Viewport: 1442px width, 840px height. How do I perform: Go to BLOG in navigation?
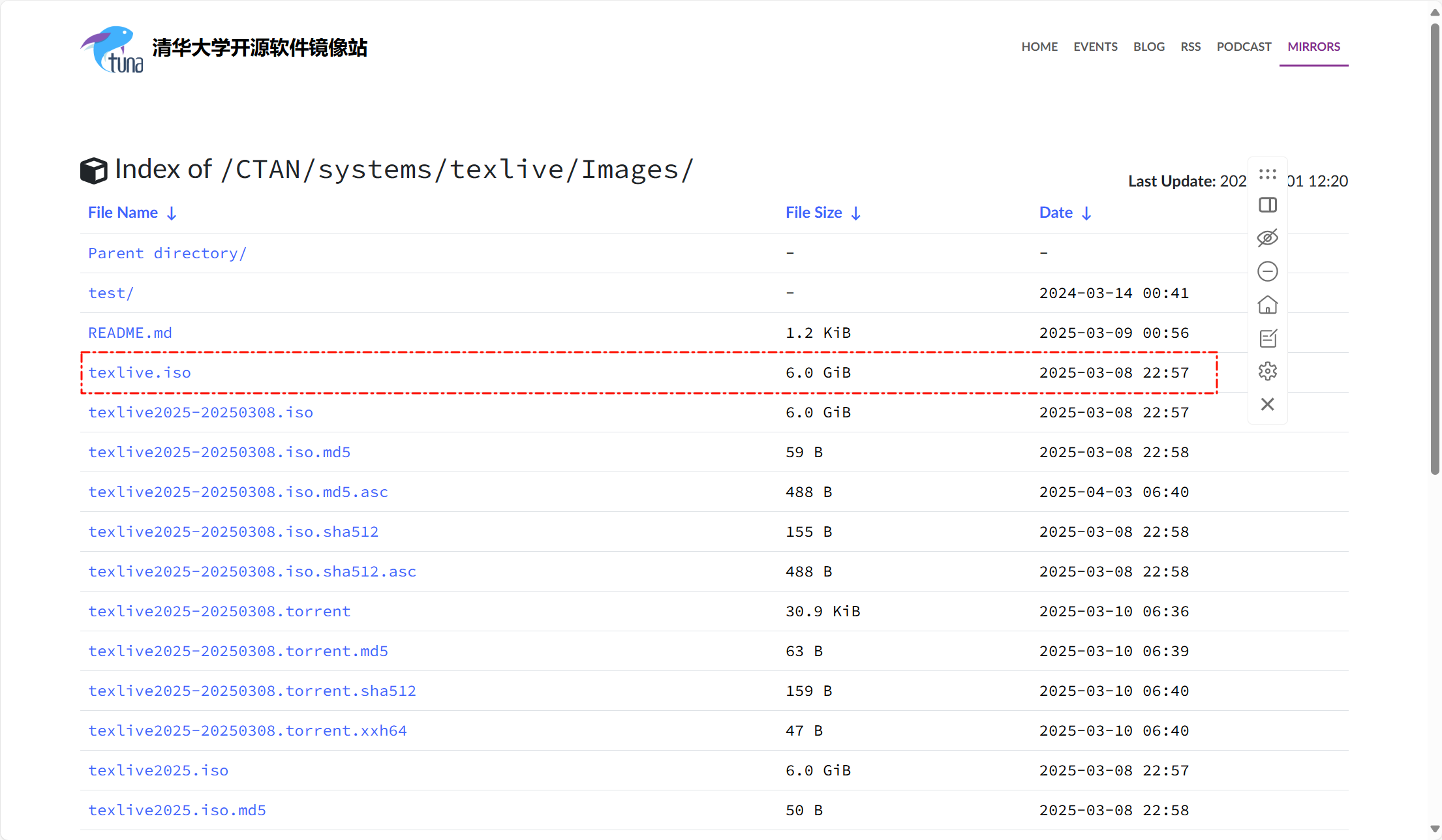1148,47
